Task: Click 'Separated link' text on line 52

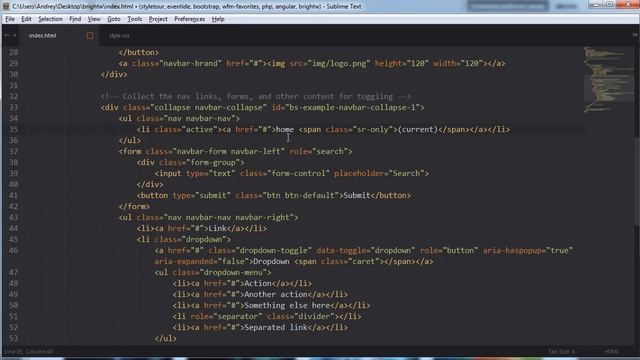Action: click(276, 328)
